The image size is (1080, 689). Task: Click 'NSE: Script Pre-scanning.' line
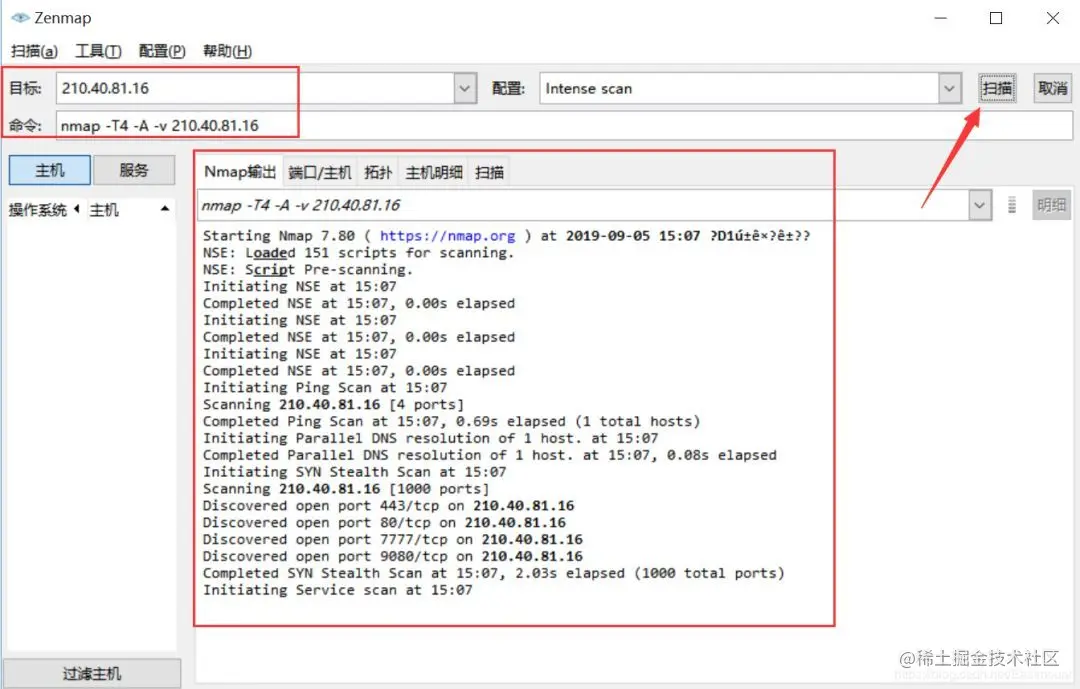[308, 269]
